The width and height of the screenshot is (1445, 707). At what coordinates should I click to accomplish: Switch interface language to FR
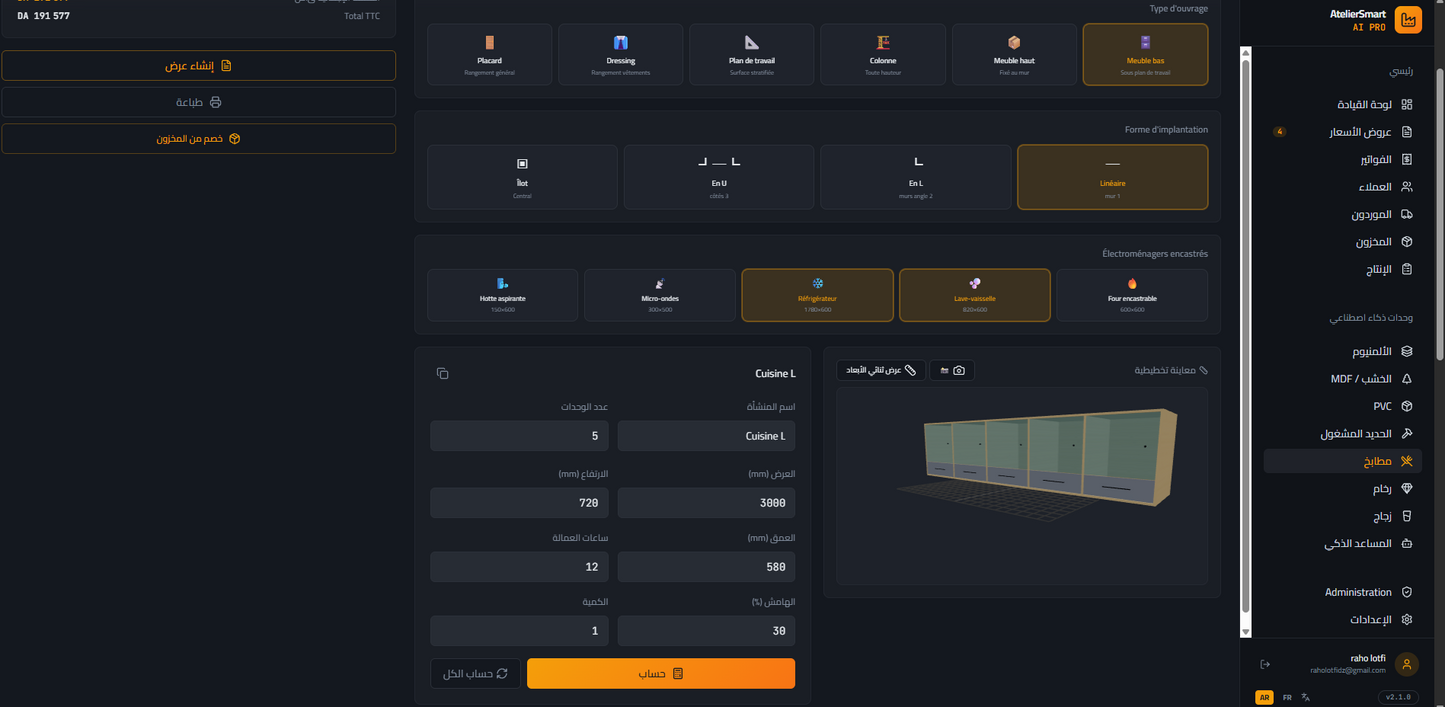click(1287, 697)
